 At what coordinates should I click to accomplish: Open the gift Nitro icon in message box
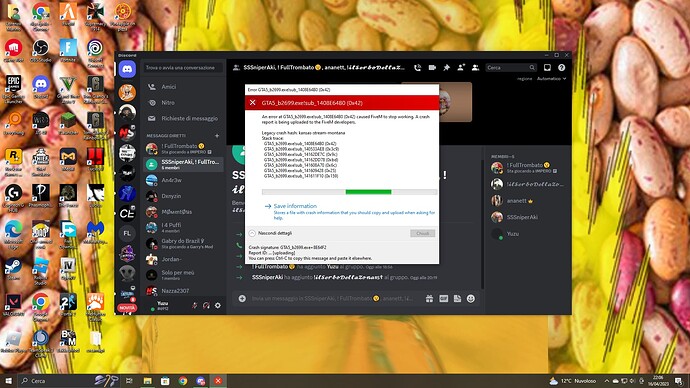pyautogui.click(x=429, y=299)
